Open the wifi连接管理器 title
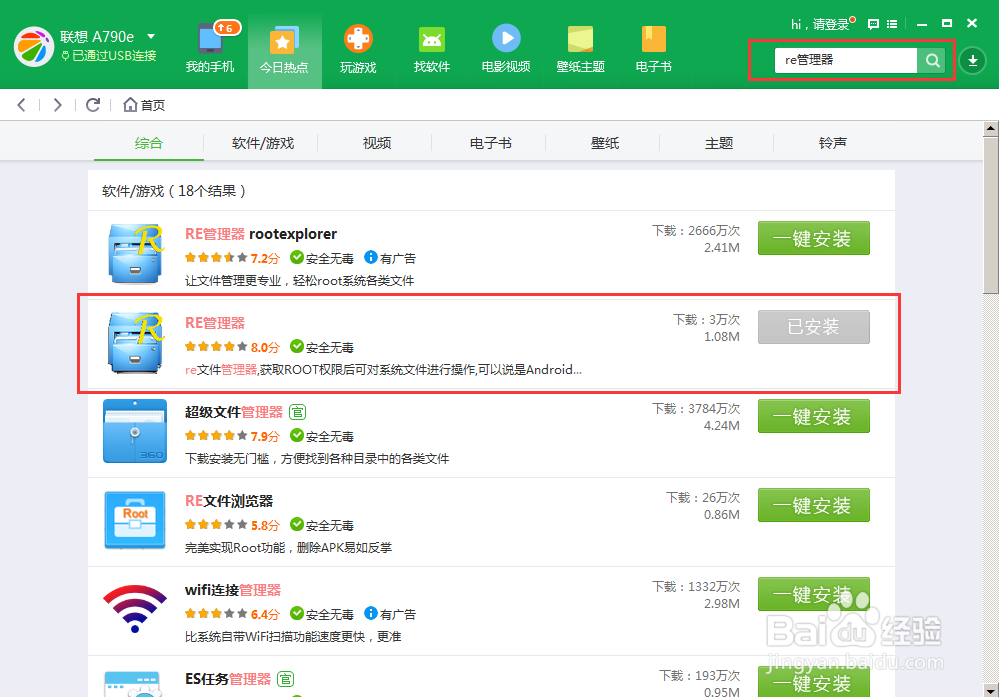The width and height of the screenshot is (999, 697). point(233,590)
